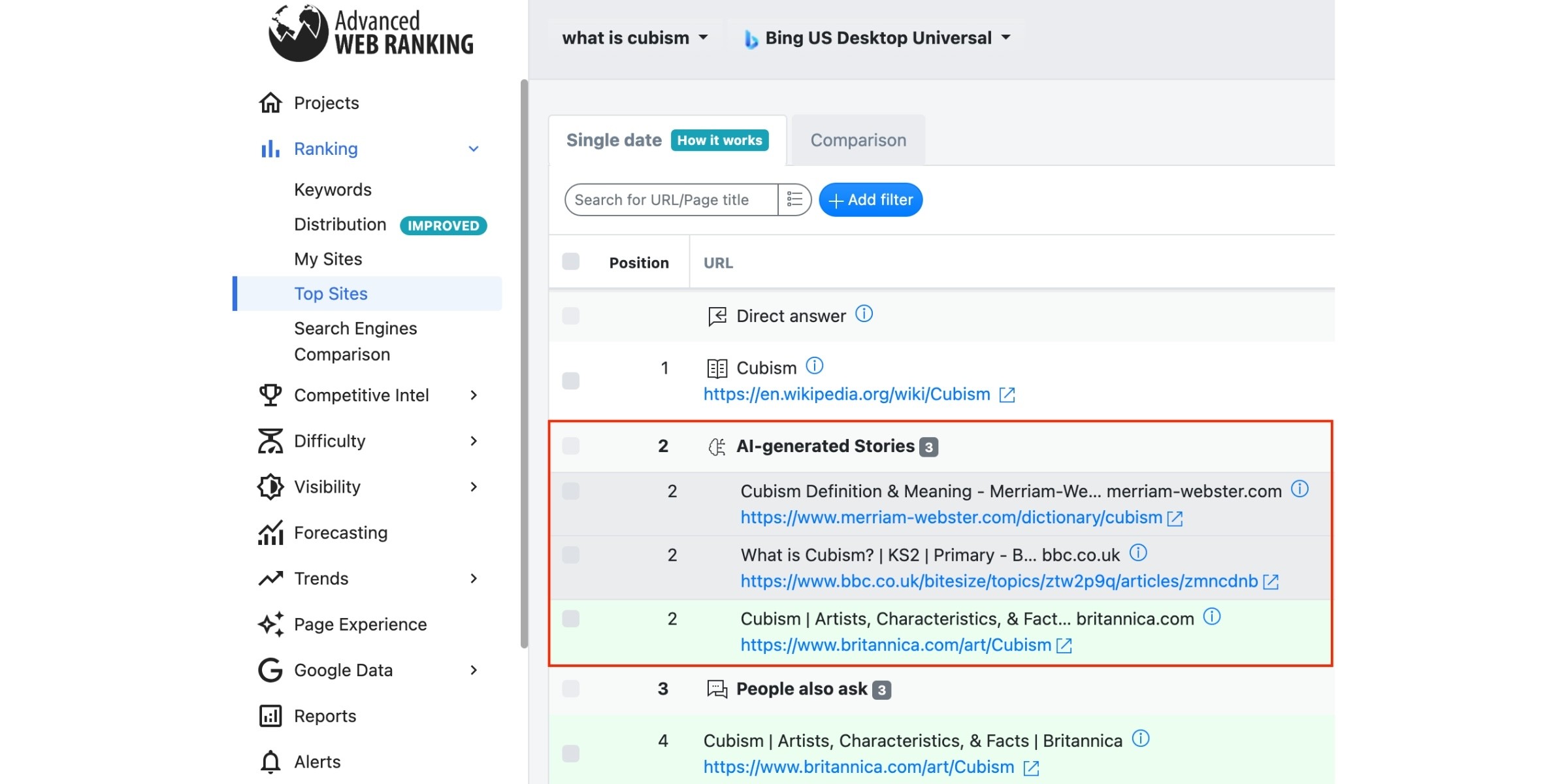Click the Trends arrow icon
1568x784 pixels.
click(x=270, y=578)
